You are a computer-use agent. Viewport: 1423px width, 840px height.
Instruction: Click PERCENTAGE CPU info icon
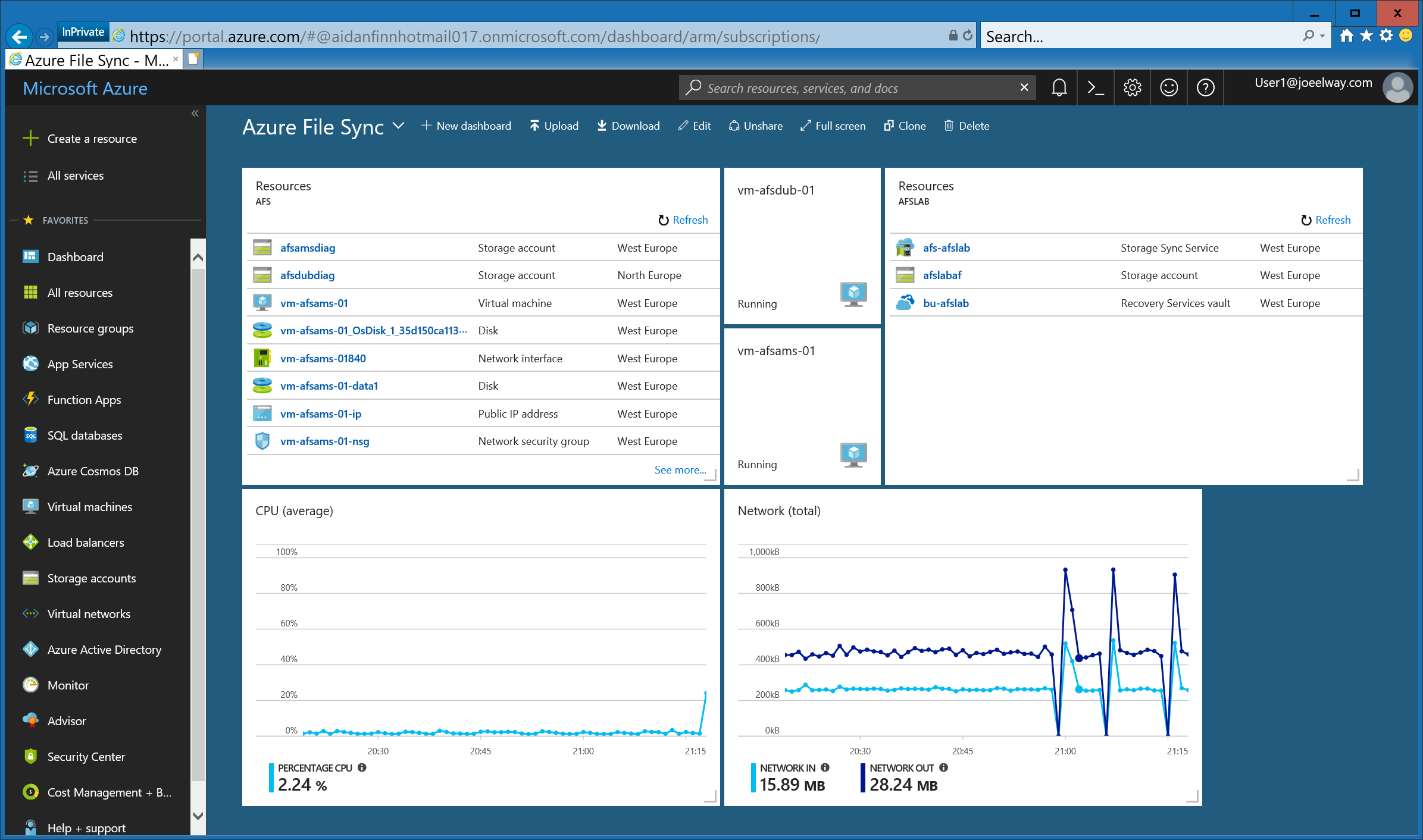click(362, 767)
